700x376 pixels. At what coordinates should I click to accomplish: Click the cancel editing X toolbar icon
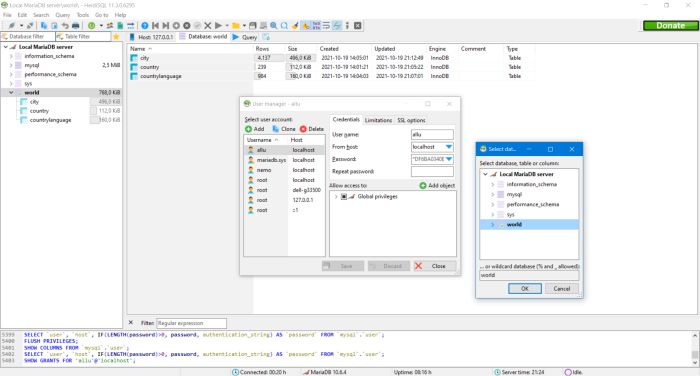(x=208, y=25)
